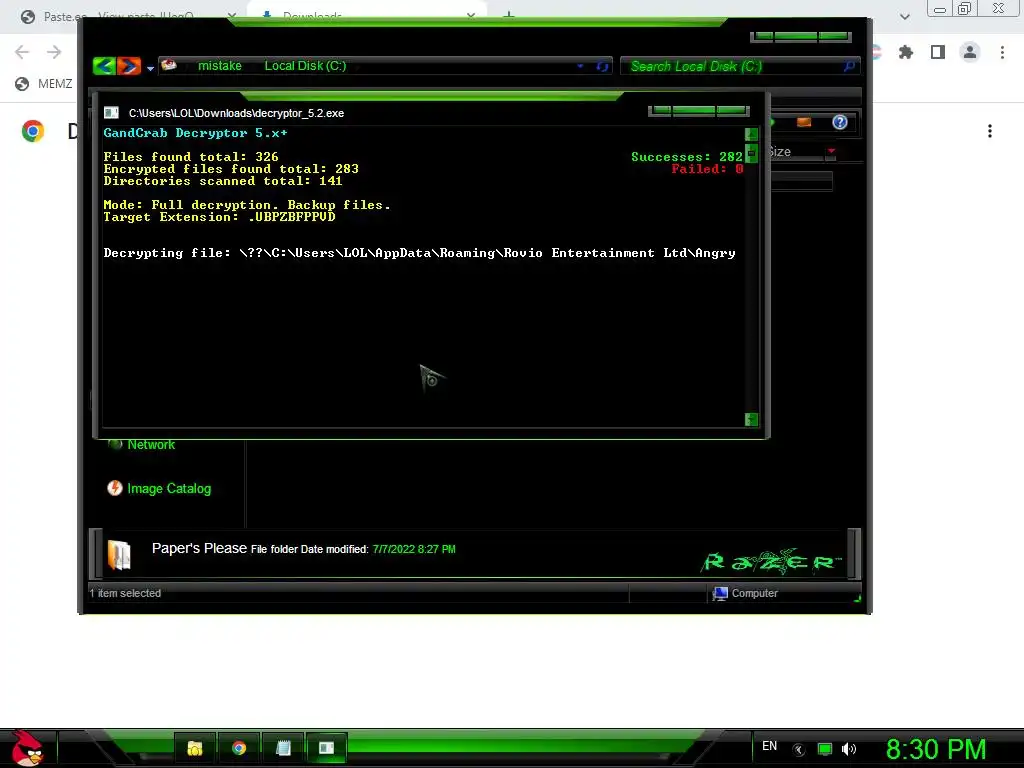This screenshot has width=1024, height=768.
Task: Click the Size column header
Action: click(796, 152)
